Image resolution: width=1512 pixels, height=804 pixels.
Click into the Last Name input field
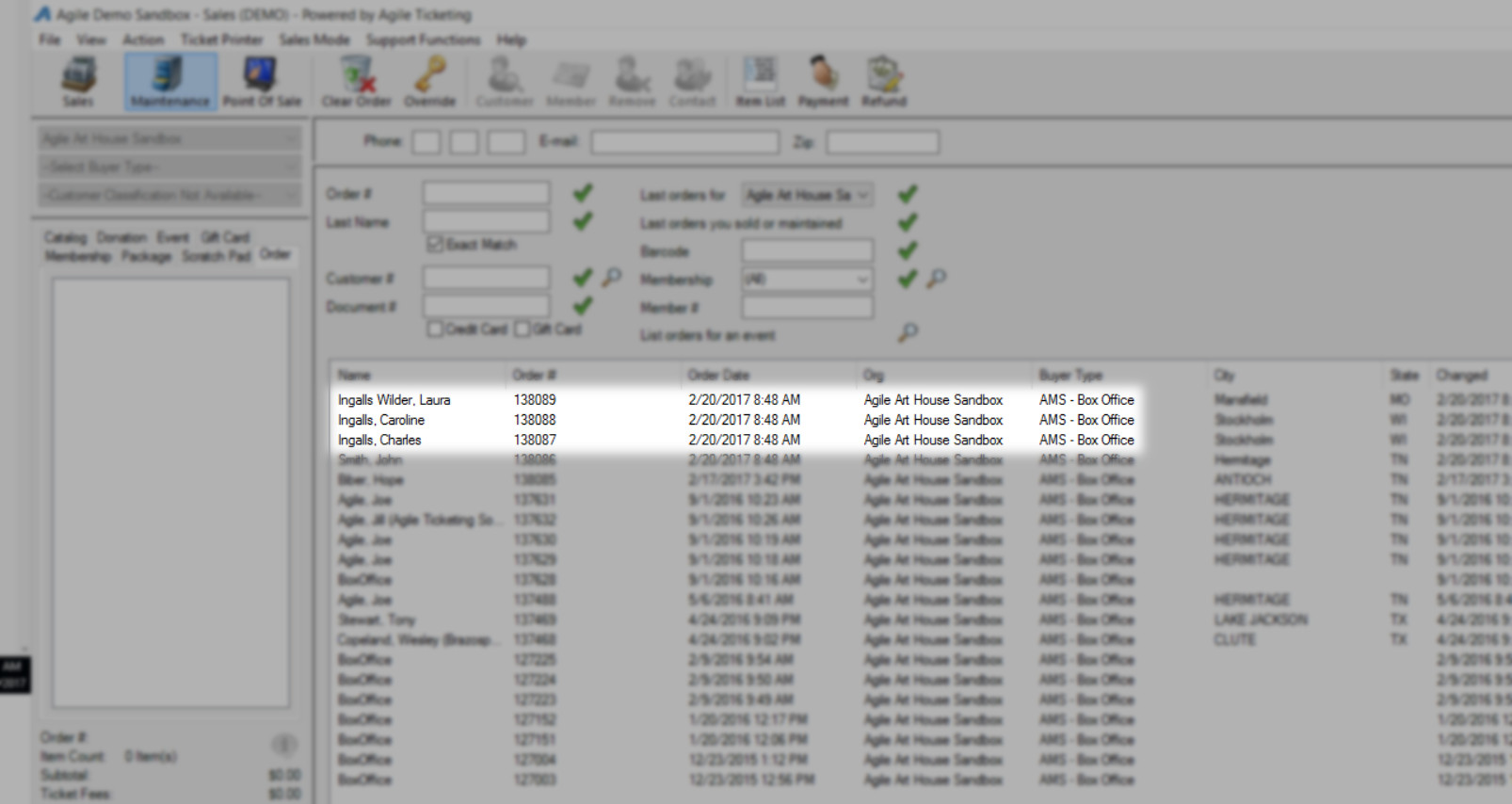coord(486,222)
